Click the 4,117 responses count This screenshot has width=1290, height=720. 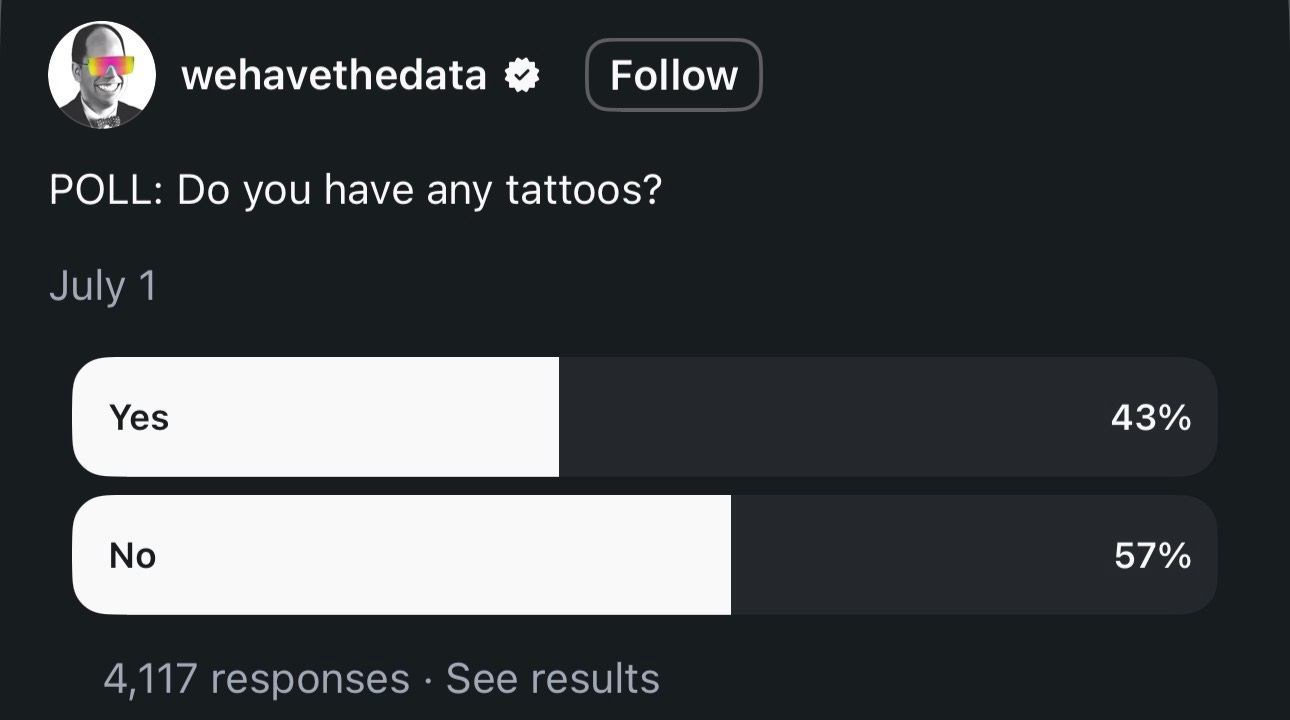pyautogui.click(x=256, y=679)
